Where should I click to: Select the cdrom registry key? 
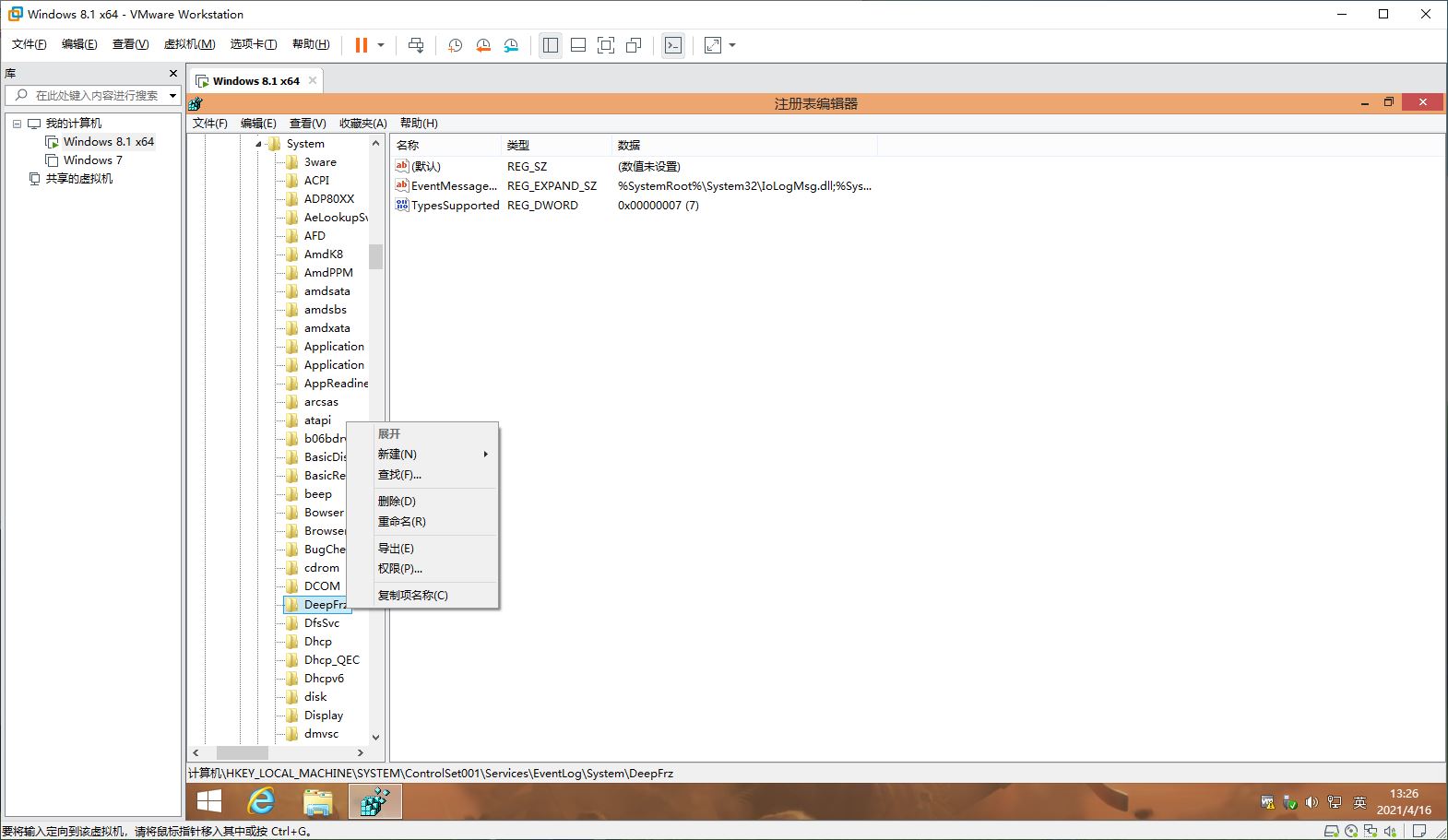tap(322, 568)
